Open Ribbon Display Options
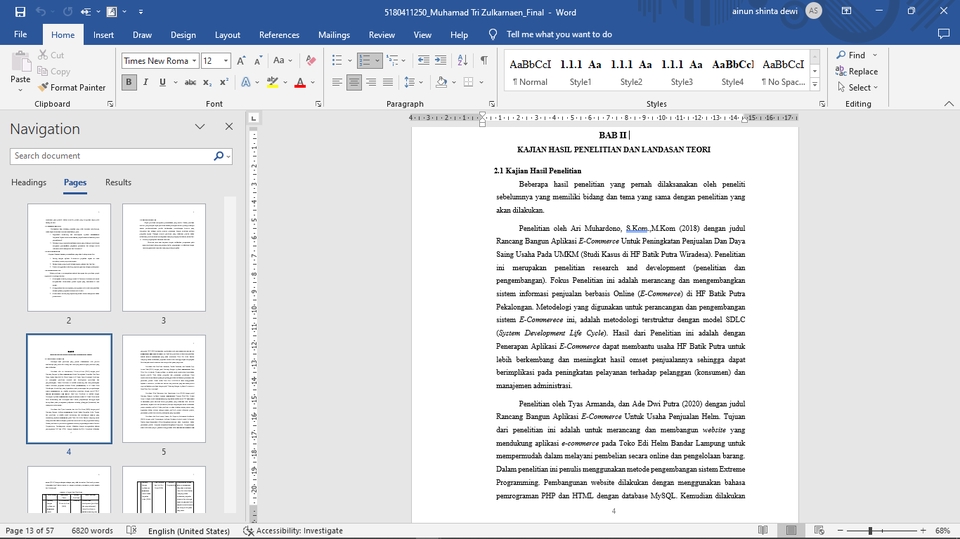This screenshot has height=539, width=960. pyautogui.click(x=846, y=11)
